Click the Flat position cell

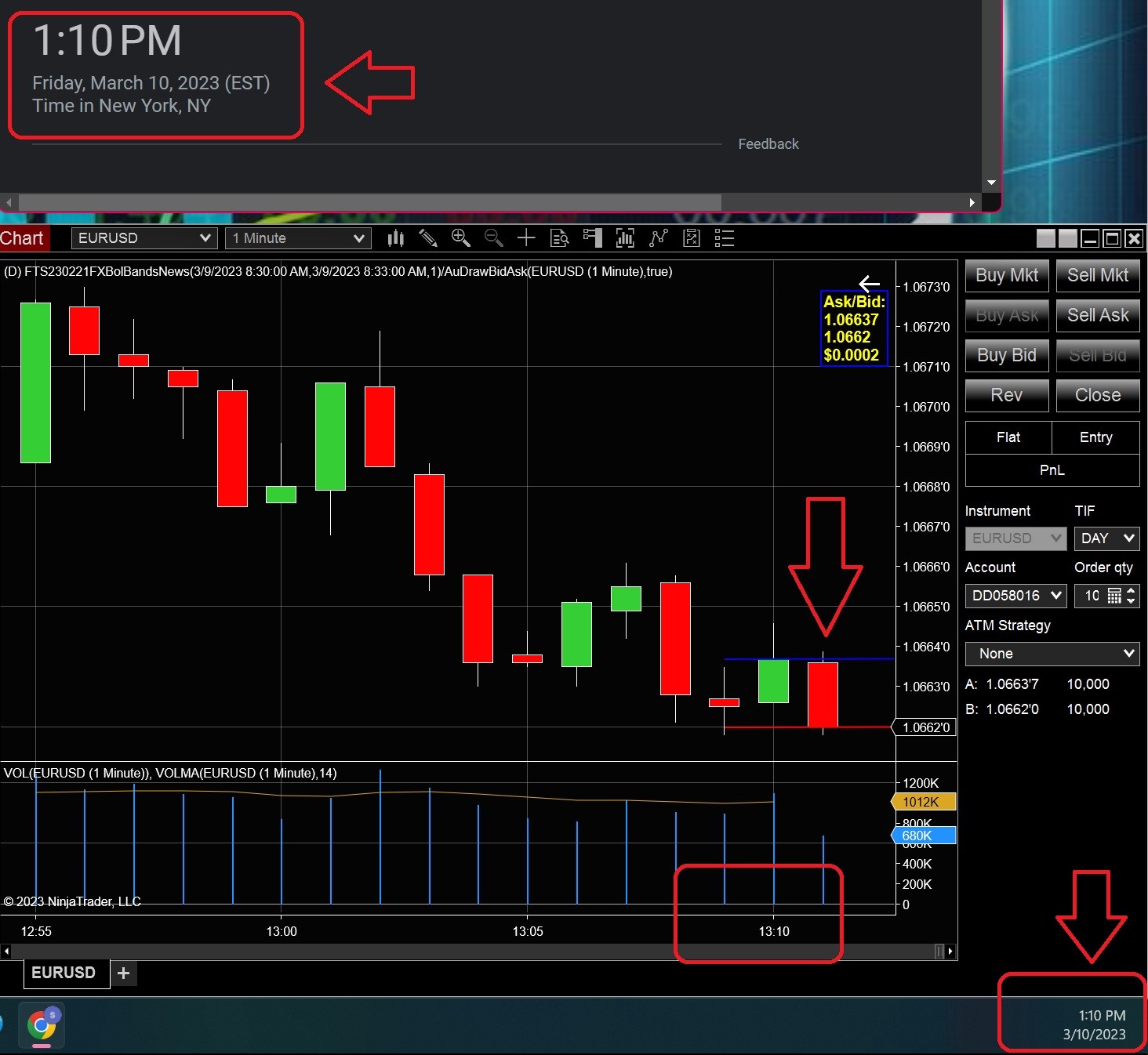click(x=1008, y=437)
